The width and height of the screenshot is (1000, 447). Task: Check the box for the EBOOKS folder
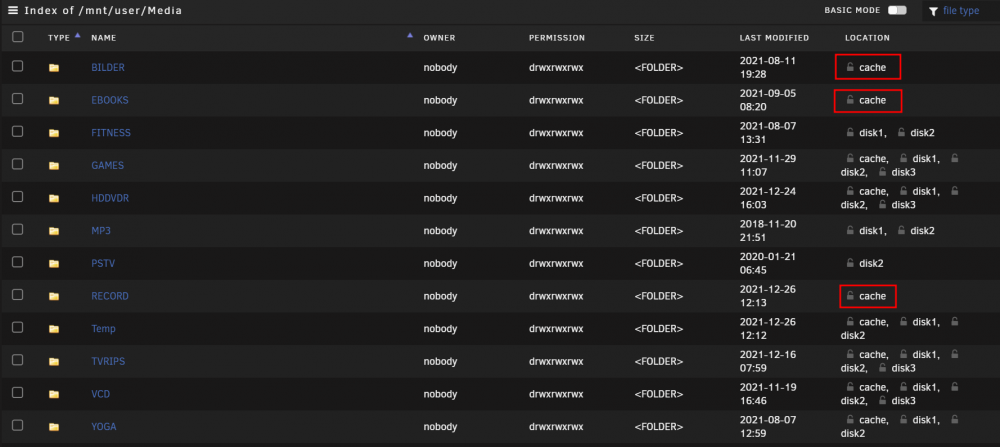click(x=18, y=99)
